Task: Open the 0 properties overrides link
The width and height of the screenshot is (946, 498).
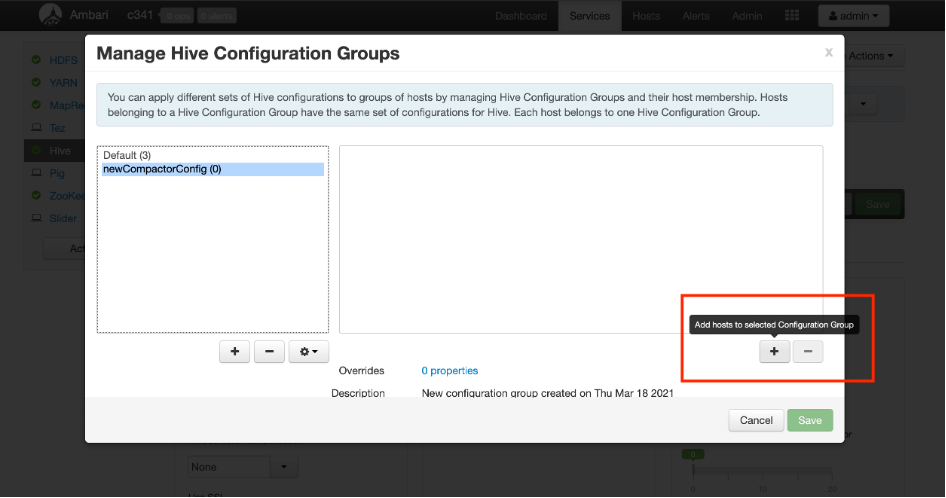Action: [449, 371]
